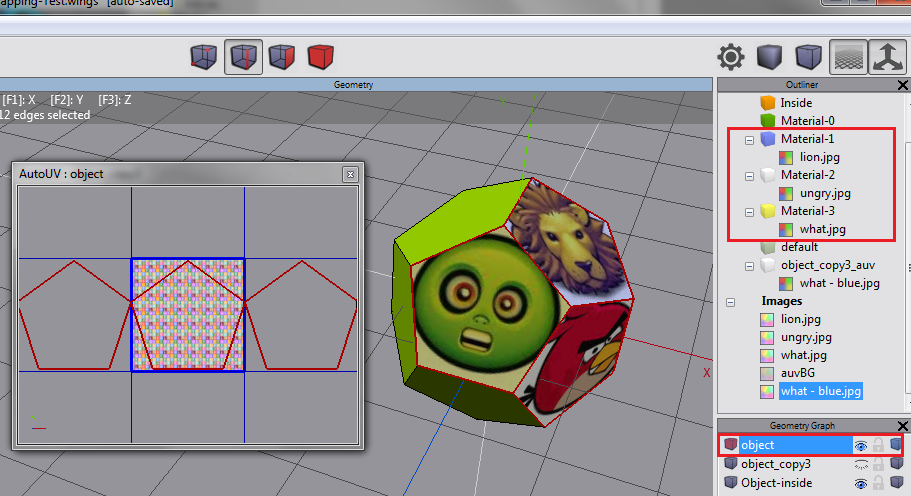
Task: Click cube icon left of Object-inside
Action: [731, 483]
